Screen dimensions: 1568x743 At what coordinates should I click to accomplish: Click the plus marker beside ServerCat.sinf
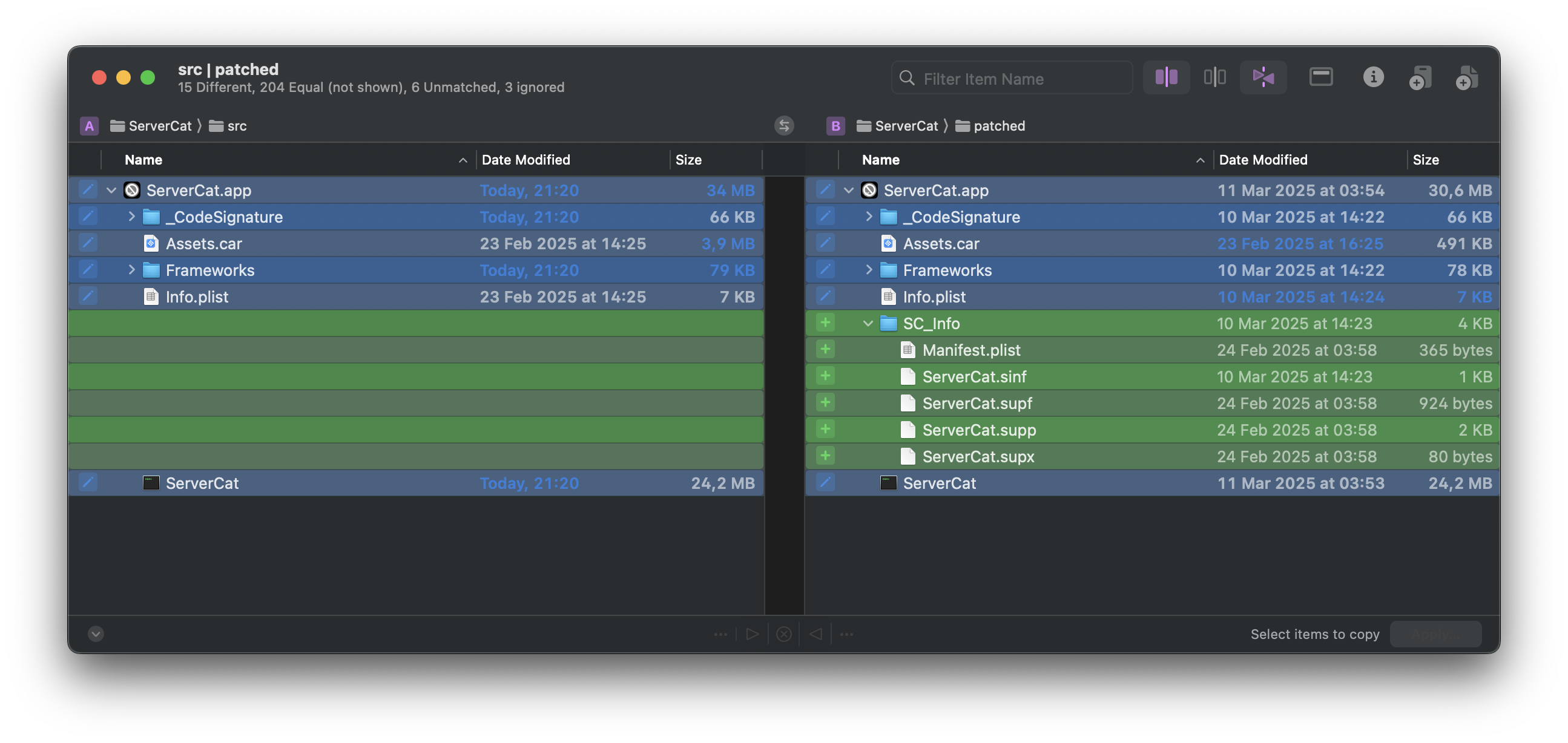point(825,376)
